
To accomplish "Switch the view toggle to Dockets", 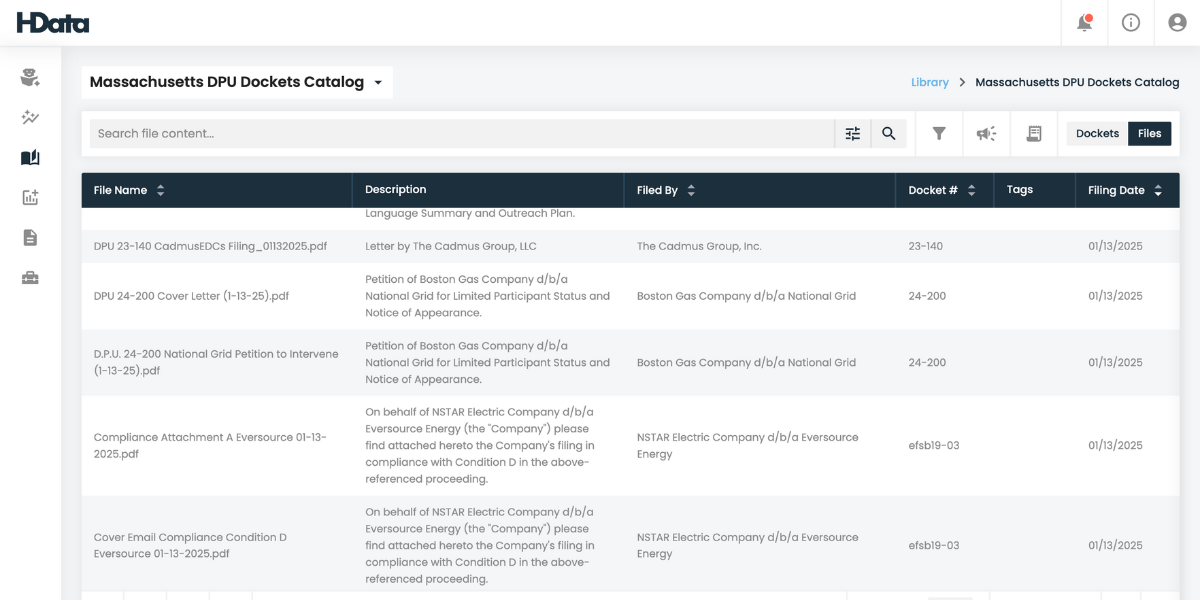I will pyautogui.click(x=1097, y=133).
